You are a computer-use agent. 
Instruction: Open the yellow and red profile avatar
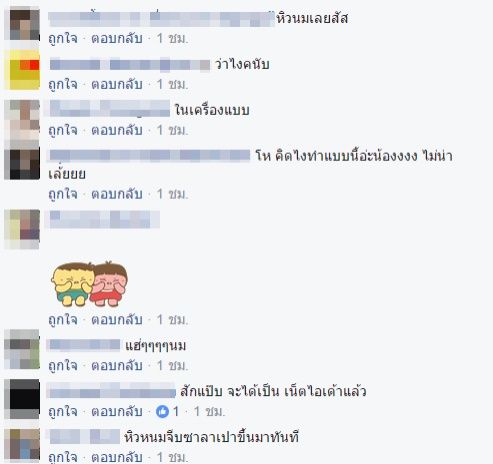(24, 70)
